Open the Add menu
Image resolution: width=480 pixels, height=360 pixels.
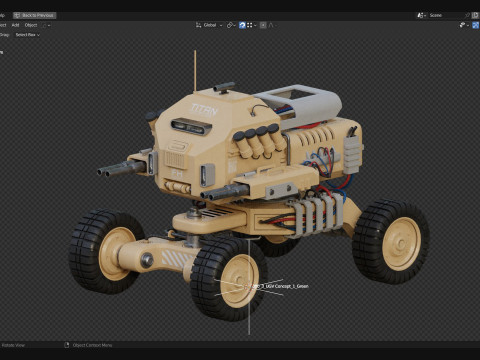point(15,25)
